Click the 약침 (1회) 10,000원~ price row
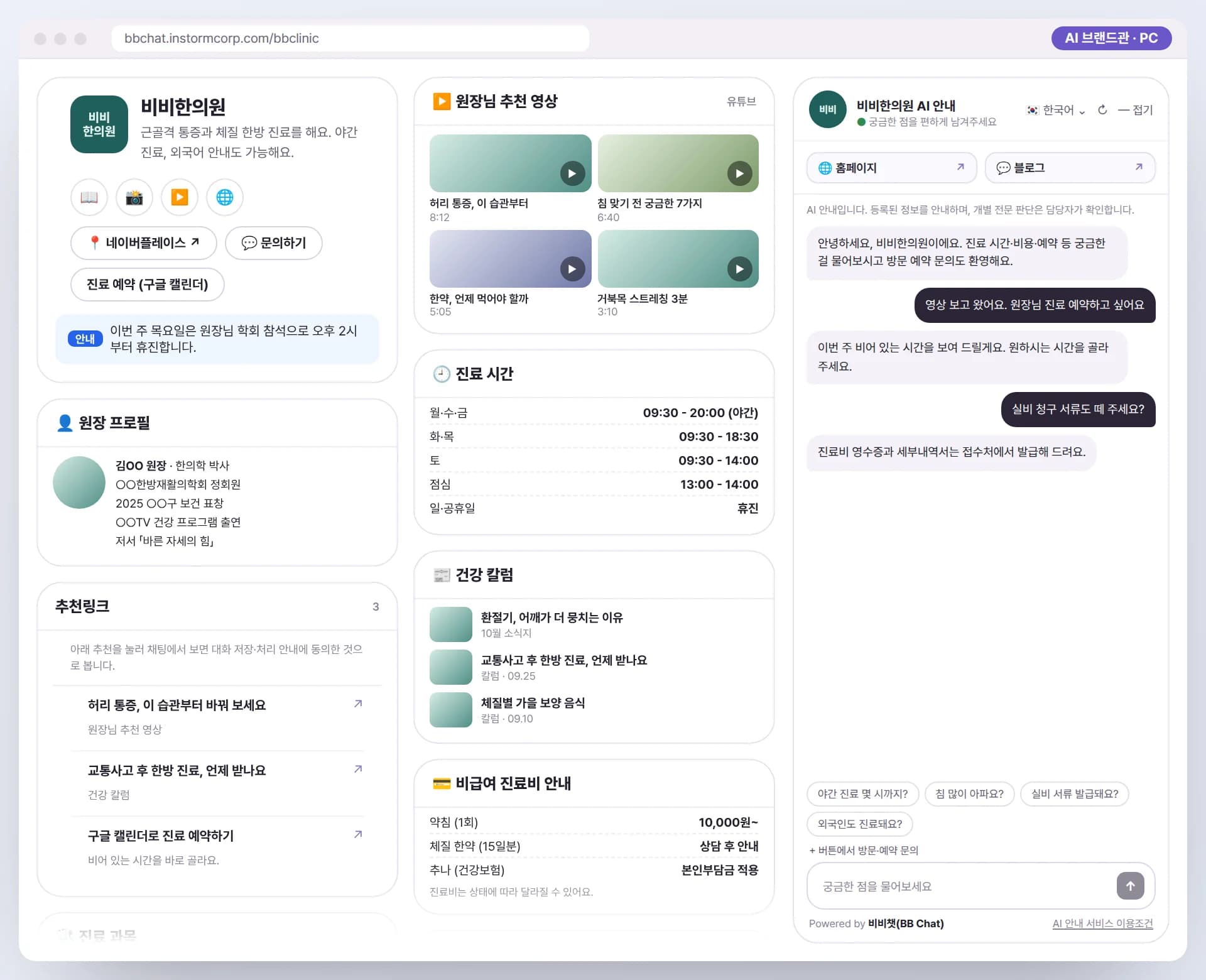 pos(594,822)
